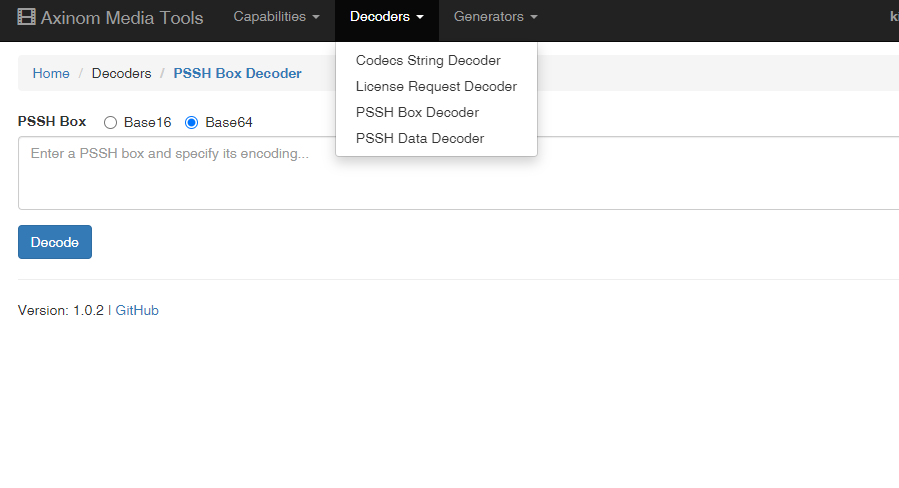Collapse the Decoders navbar dropdown

387,17
